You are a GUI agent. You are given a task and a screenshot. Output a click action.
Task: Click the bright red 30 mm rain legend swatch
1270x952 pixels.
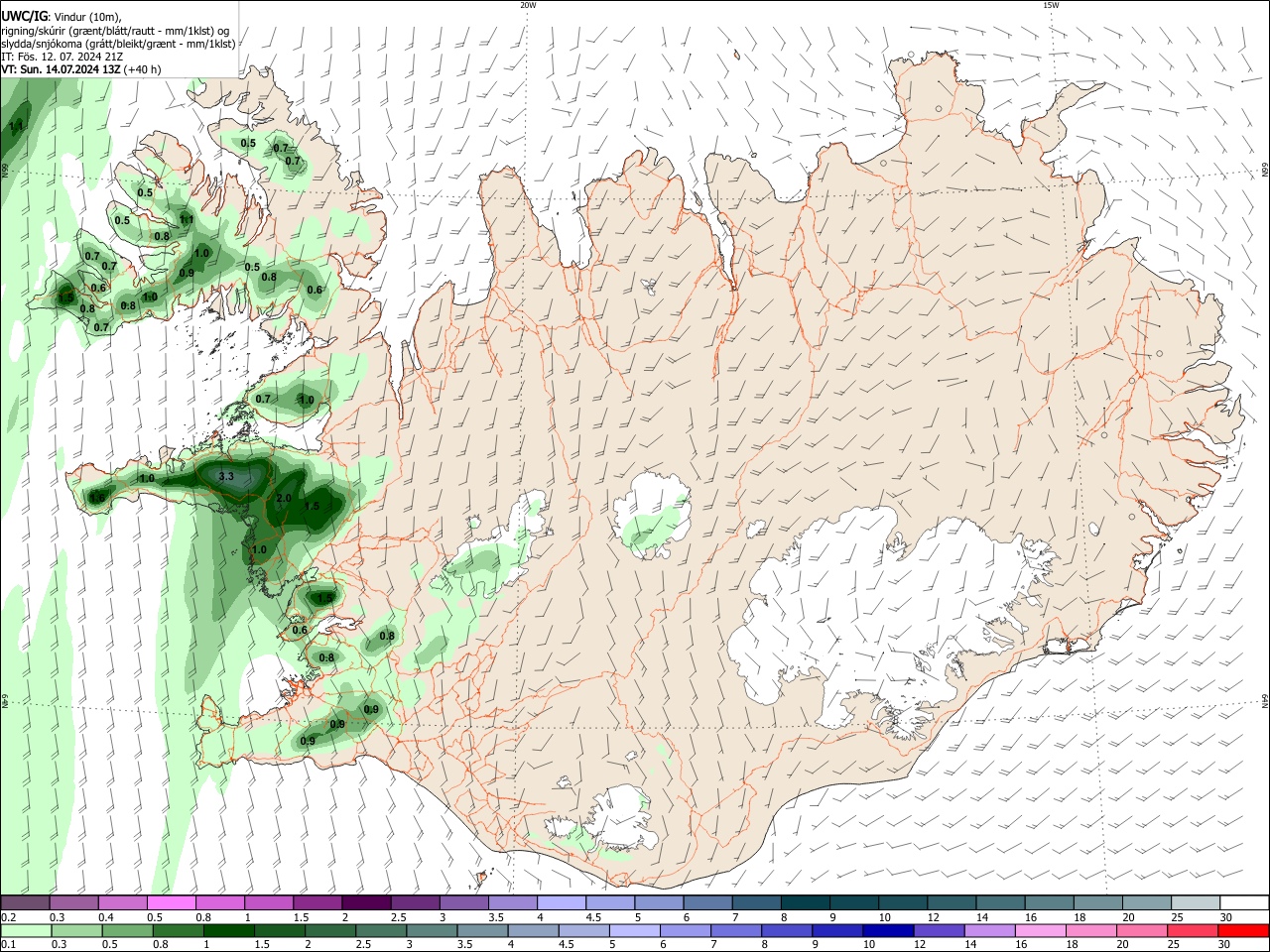coord(1245,930)
